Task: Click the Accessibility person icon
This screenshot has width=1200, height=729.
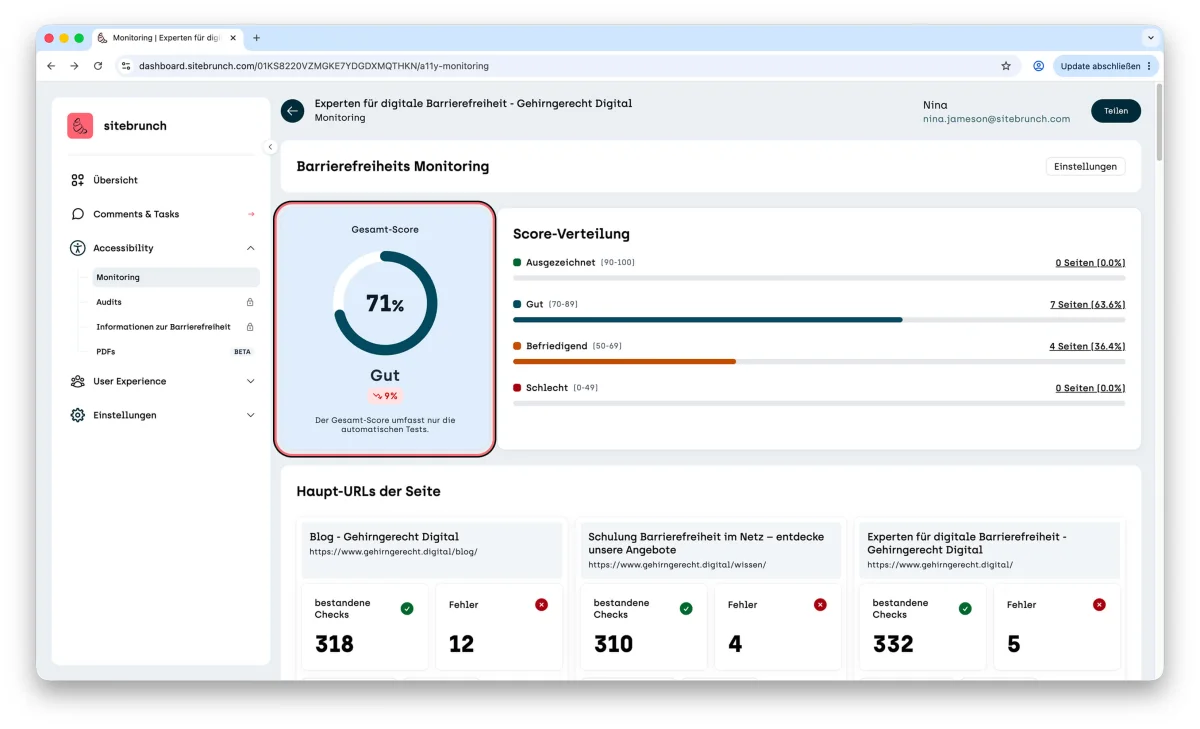Action: pyautogui.click(x=77, y=248)
